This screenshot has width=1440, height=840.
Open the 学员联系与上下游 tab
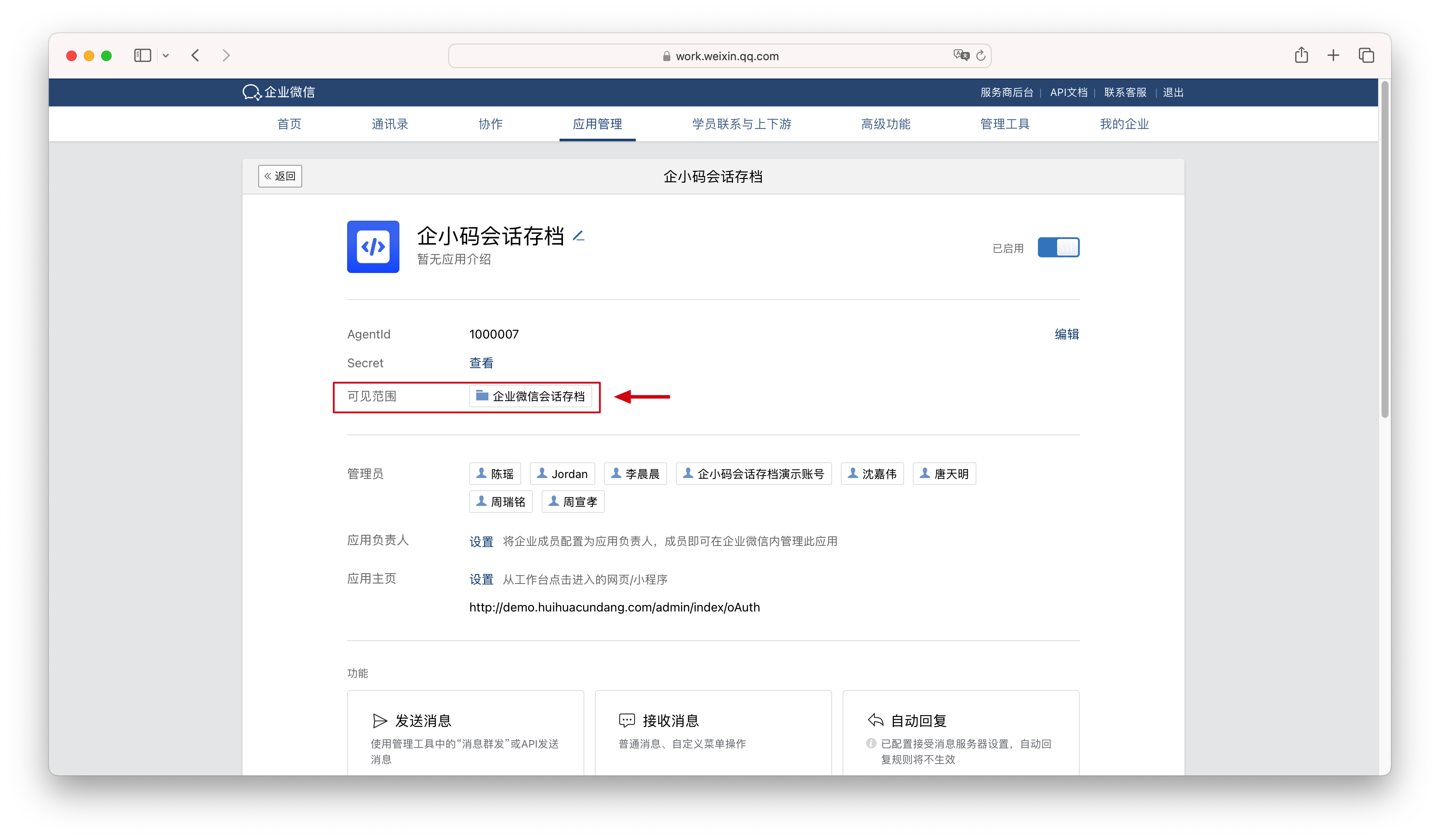click(x=742, y=124)
